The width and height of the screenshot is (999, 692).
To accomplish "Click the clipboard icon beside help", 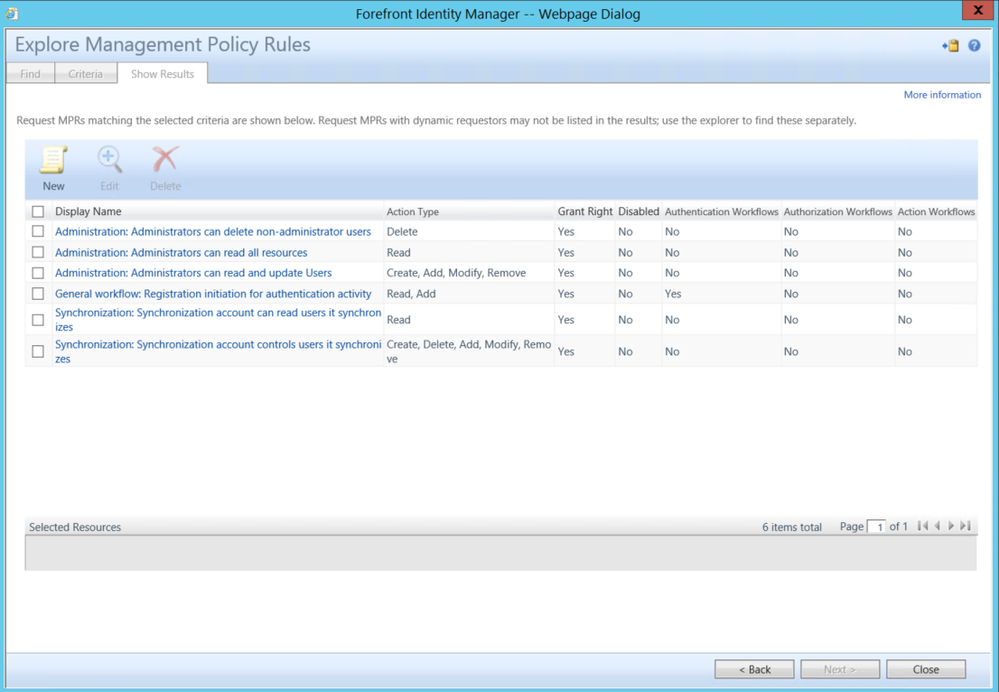I will 951,45.
